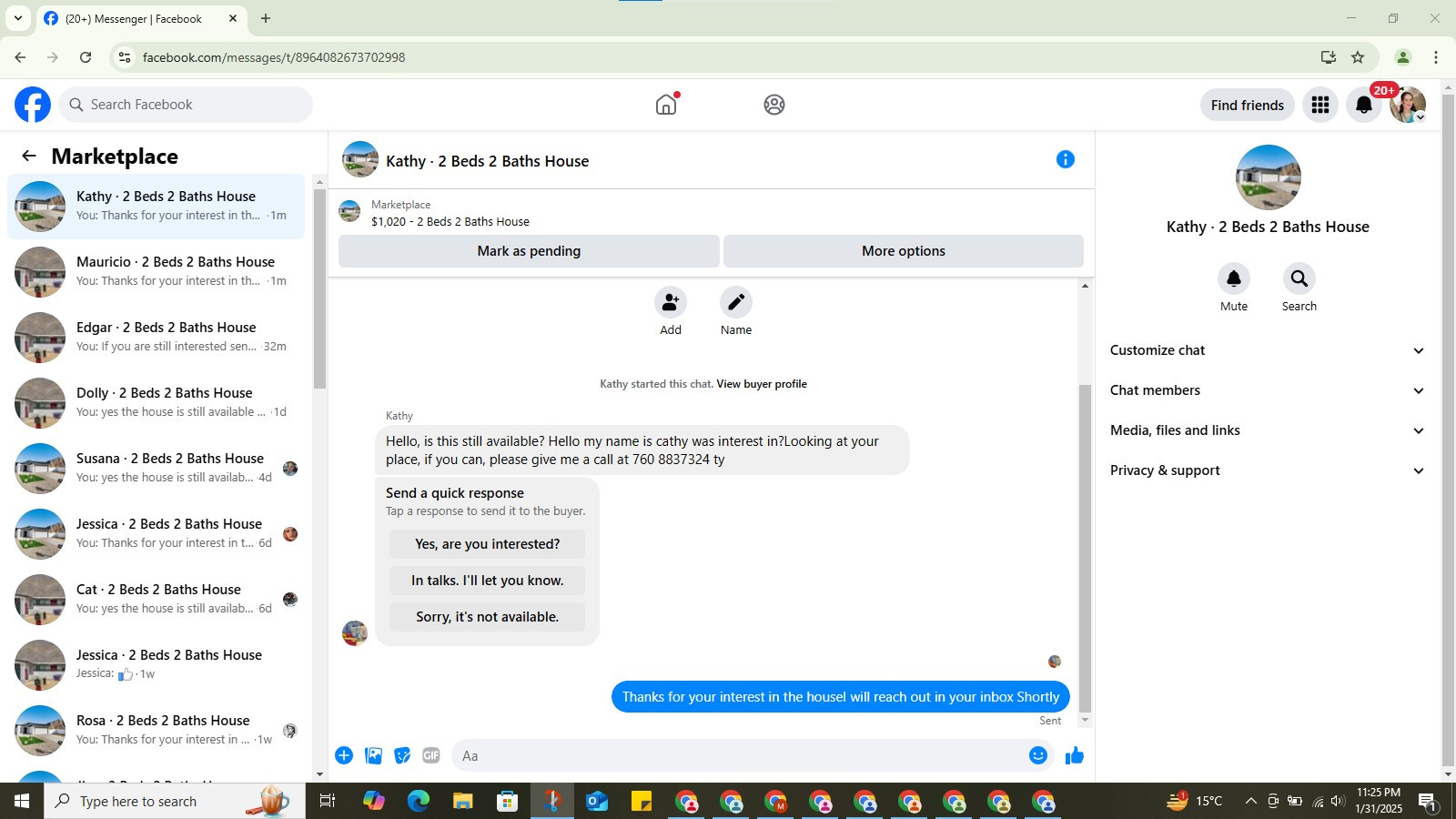Open the browser tab search dropdown

(x=17, y=18)
